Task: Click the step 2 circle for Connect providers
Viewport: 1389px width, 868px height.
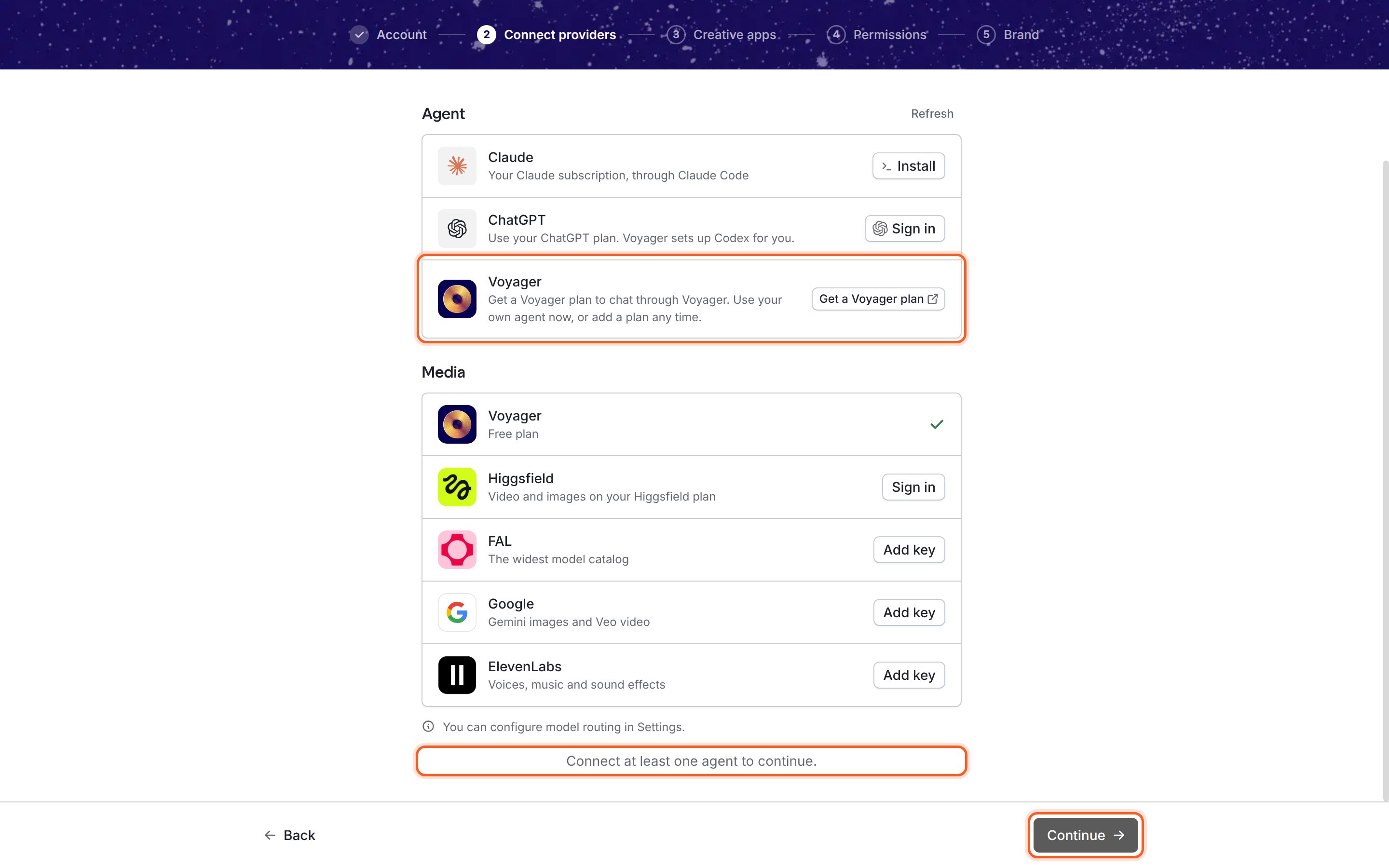Action: 486,34
